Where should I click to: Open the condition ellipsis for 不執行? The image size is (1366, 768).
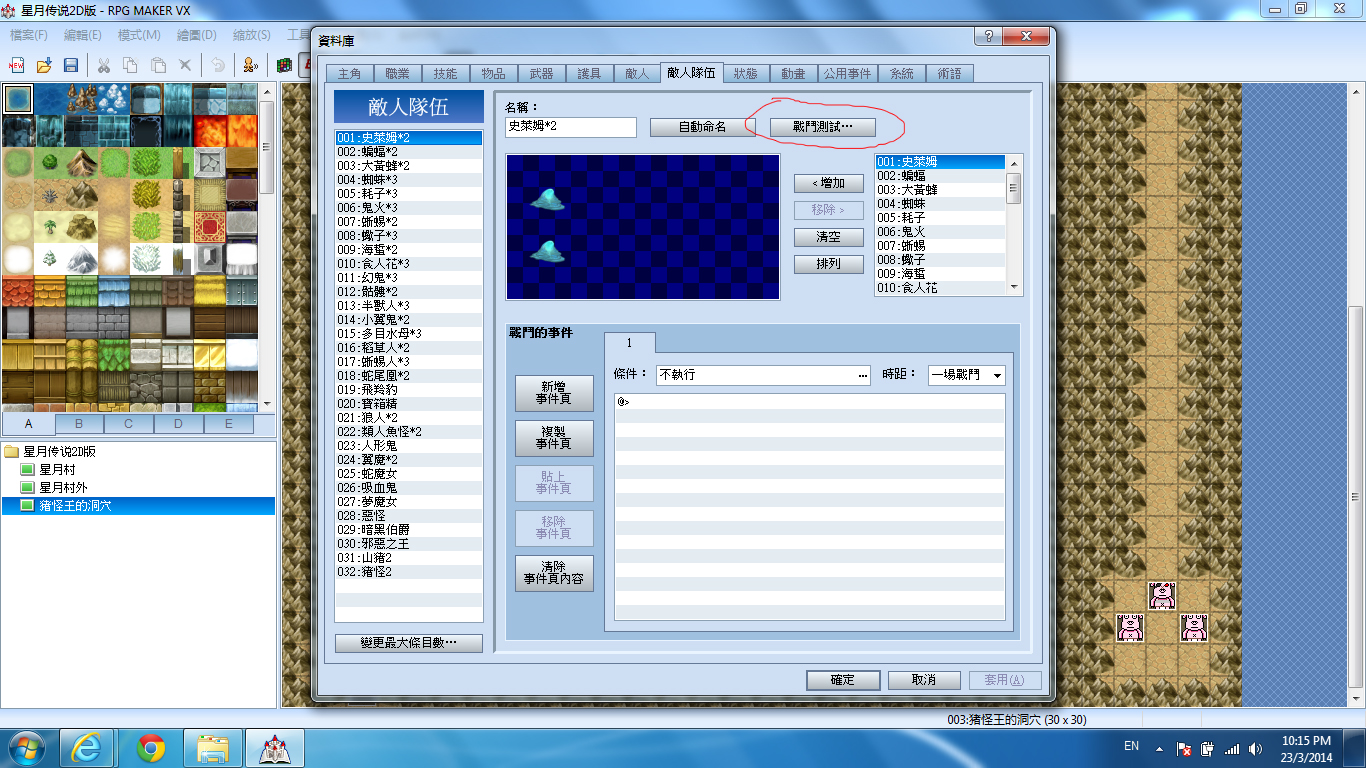[863, 375]
